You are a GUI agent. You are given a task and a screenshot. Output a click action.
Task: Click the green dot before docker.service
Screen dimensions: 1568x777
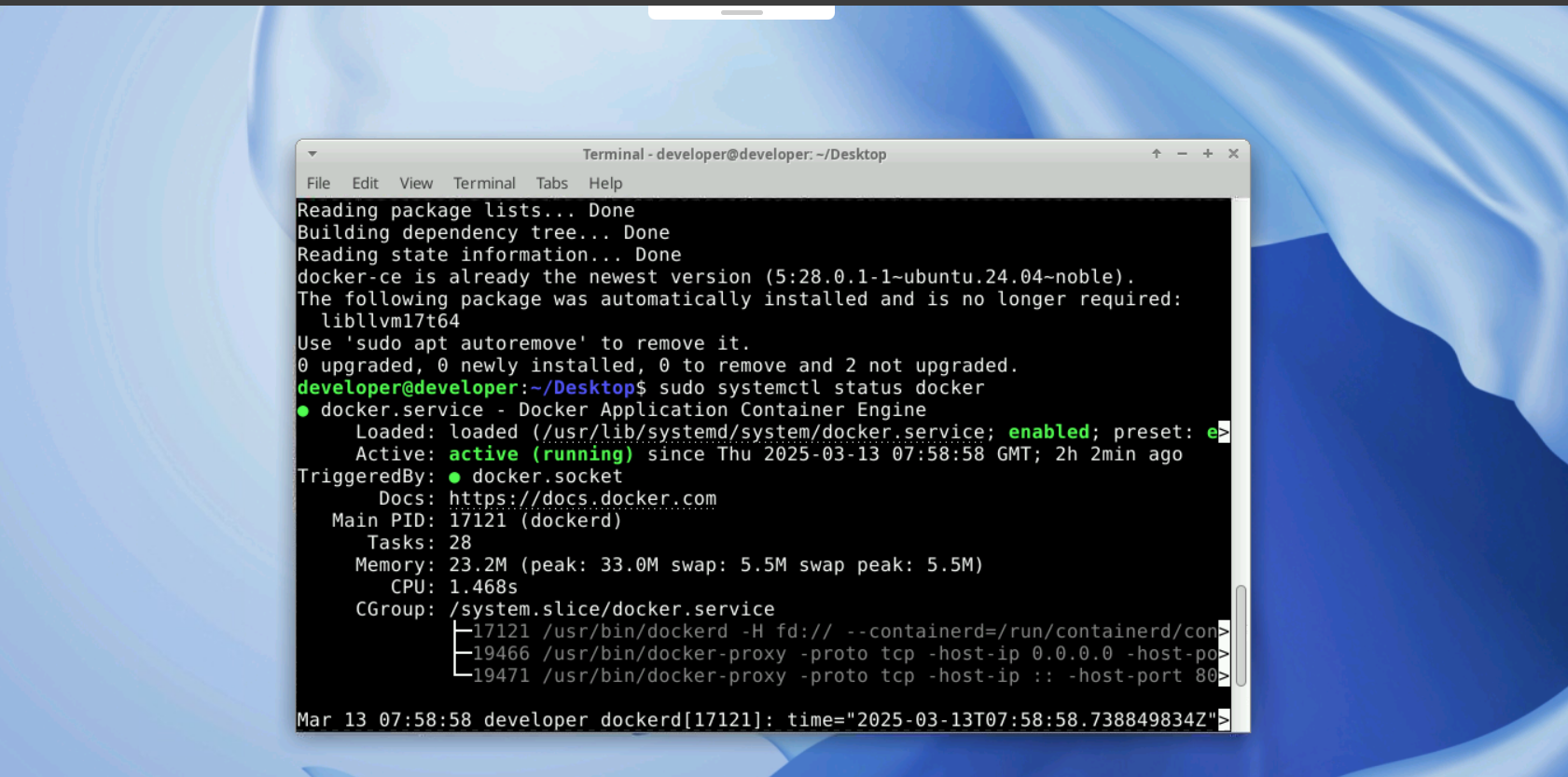tap(303, 410)
